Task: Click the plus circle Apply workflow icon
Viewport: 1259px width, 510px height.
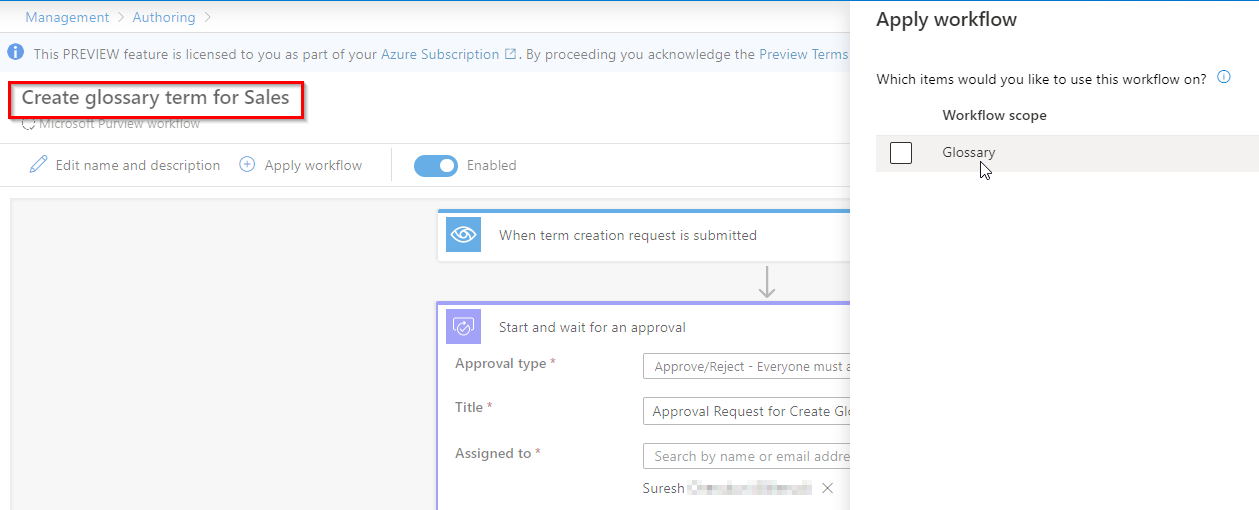Action: [x=247, y=165]
